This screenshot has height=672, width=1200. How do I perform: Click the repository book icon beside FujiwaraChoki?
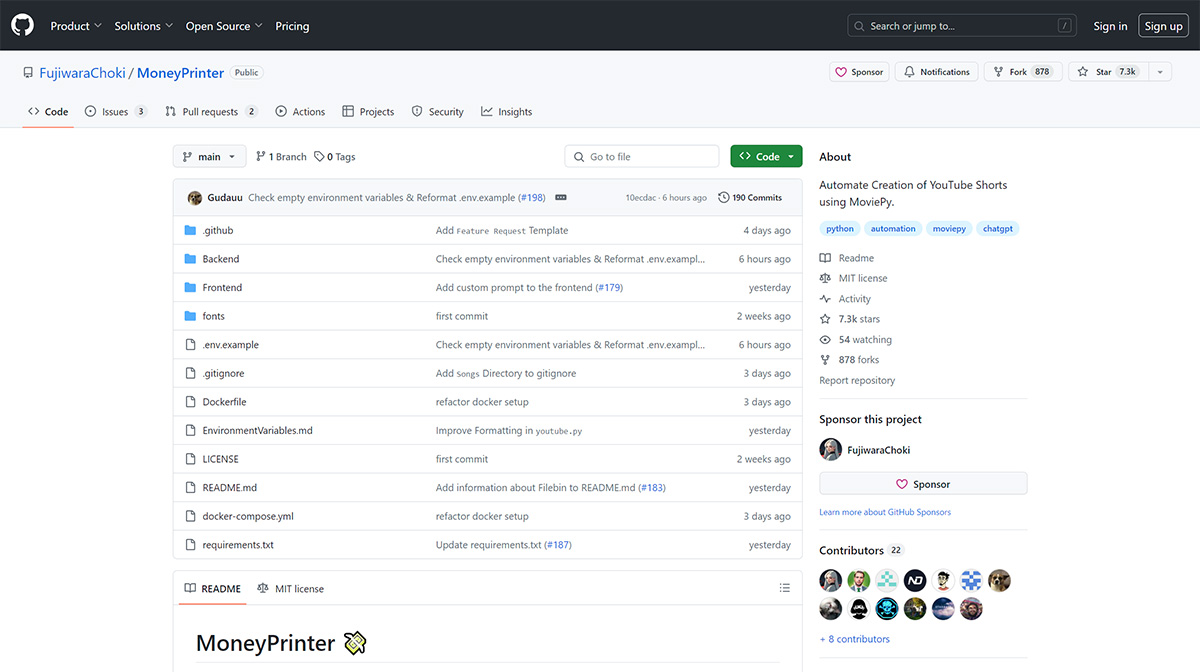point(28,71)
